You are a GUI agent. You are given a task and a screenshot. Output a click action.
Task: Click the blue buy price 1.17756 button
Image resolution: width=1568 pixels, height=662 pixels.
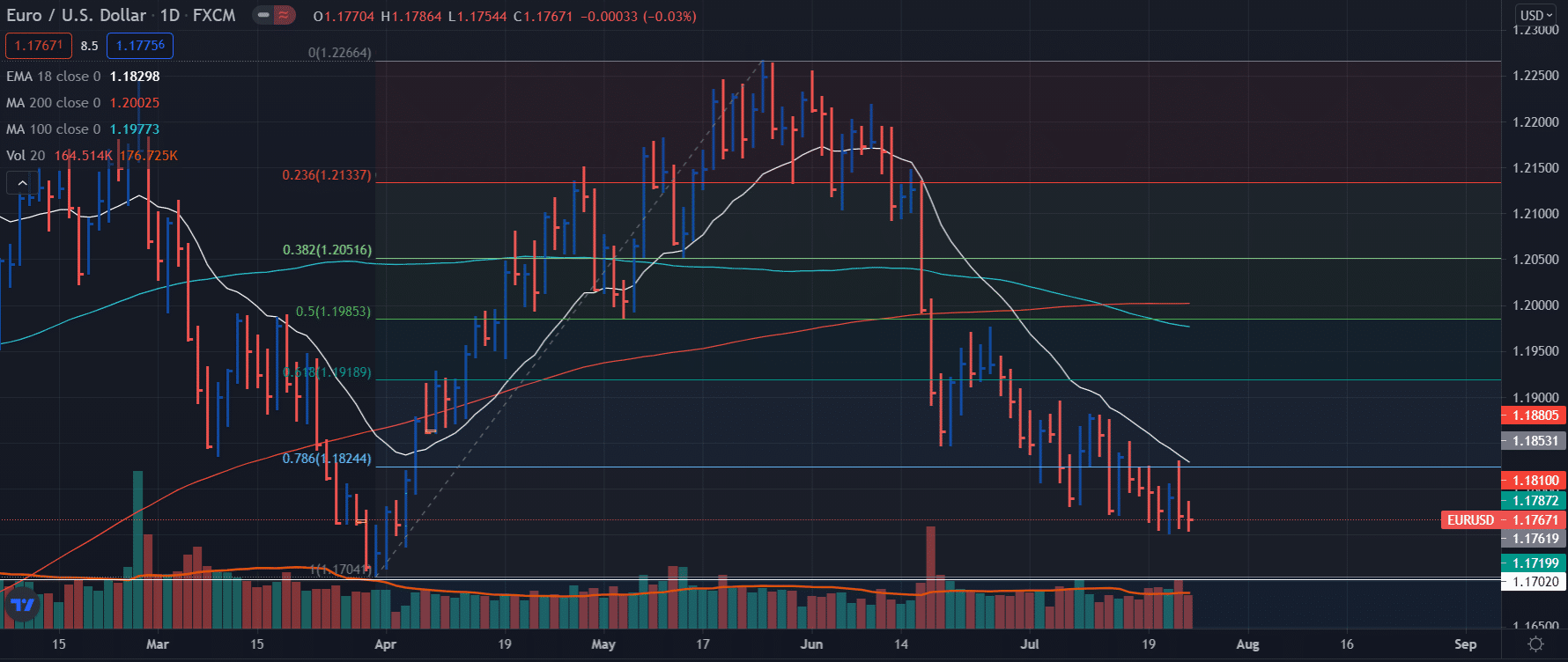(x=140, y=46)
